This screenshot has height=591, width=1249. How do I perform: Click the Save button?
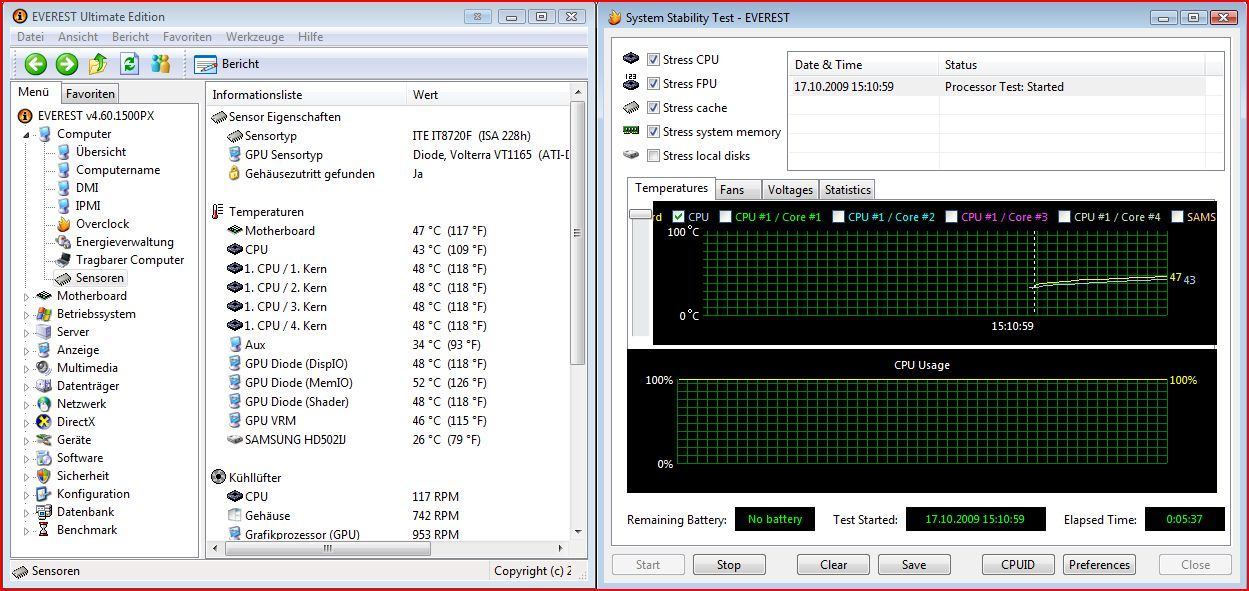click(914, 565)
